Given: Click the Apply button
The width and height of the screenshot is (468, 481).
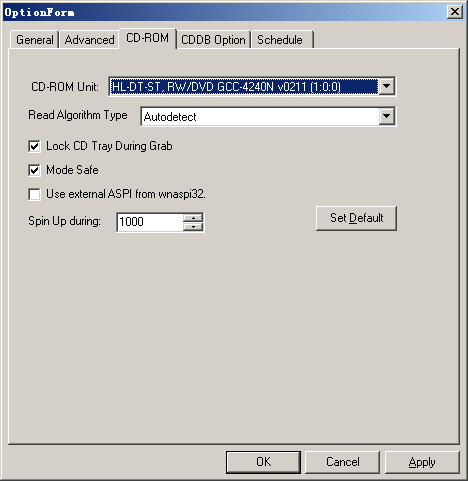Looking at the screenshot, I should [422, 462].
